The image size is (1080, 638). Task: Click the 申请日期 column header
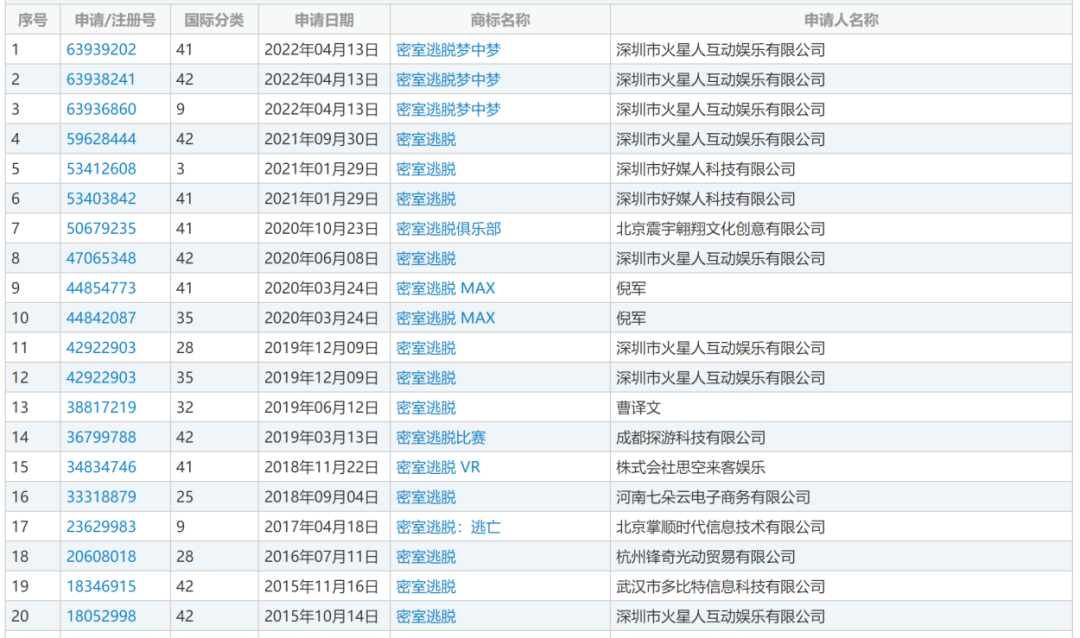click(x=324, y=20)
